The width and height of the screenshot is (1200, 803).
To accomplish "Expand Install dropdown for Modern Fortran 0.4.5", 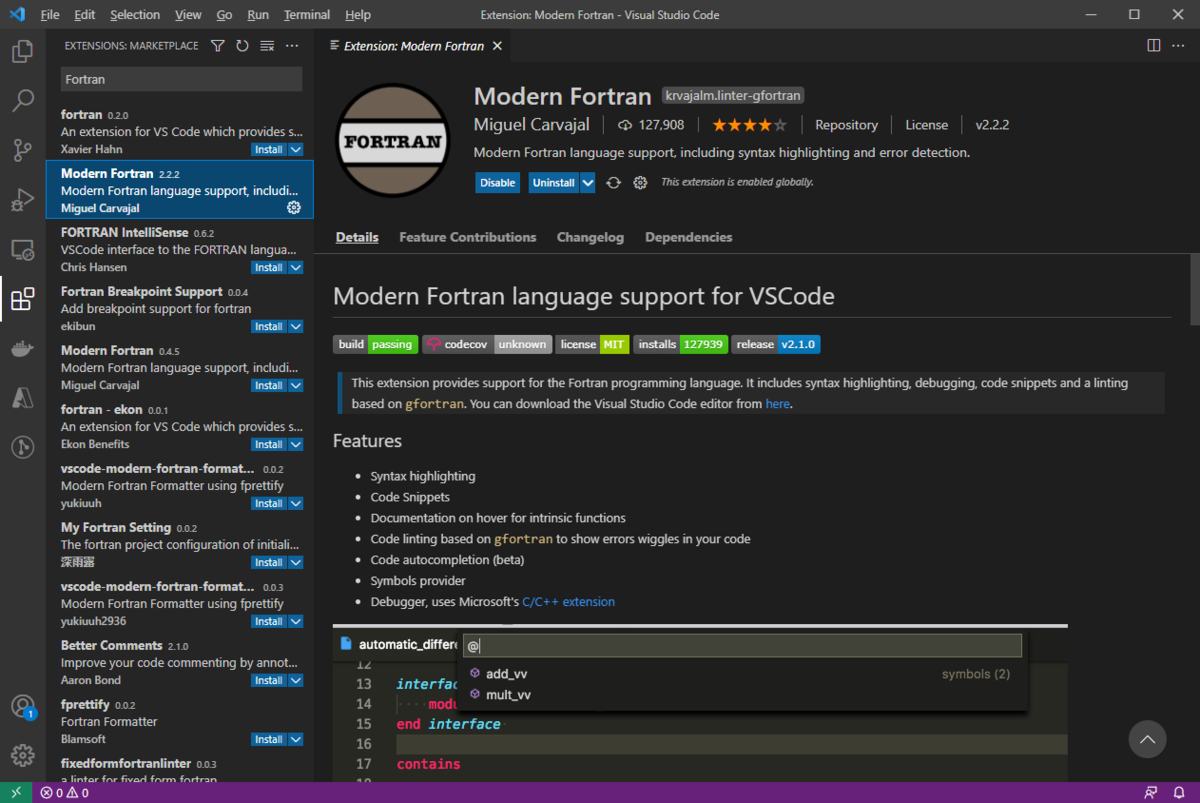I will [x=296, y=386].
